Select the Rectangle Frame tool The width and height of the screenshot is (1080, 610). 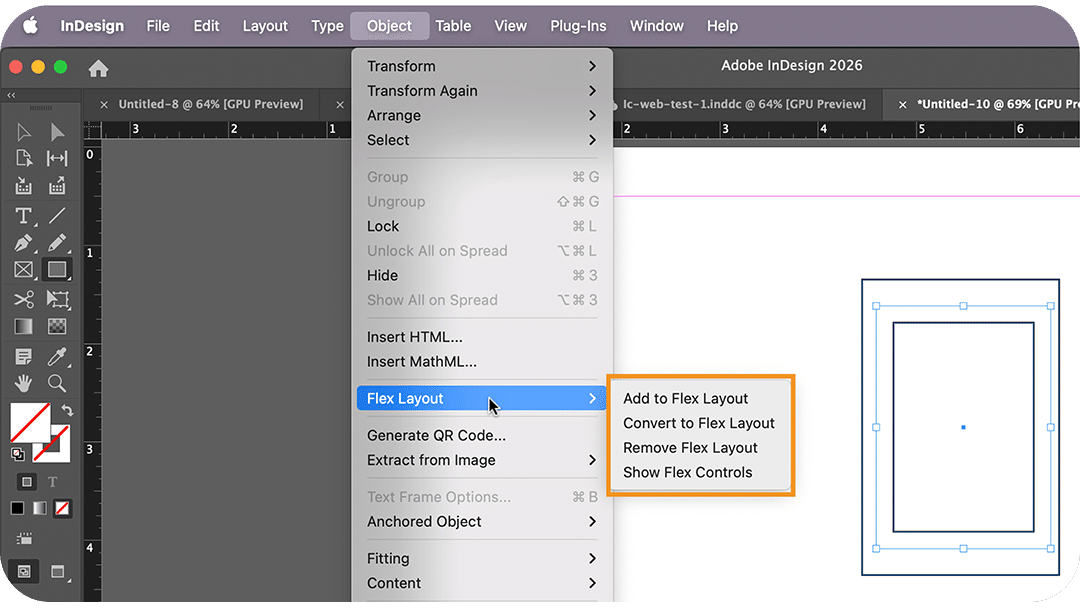[24, 268]
